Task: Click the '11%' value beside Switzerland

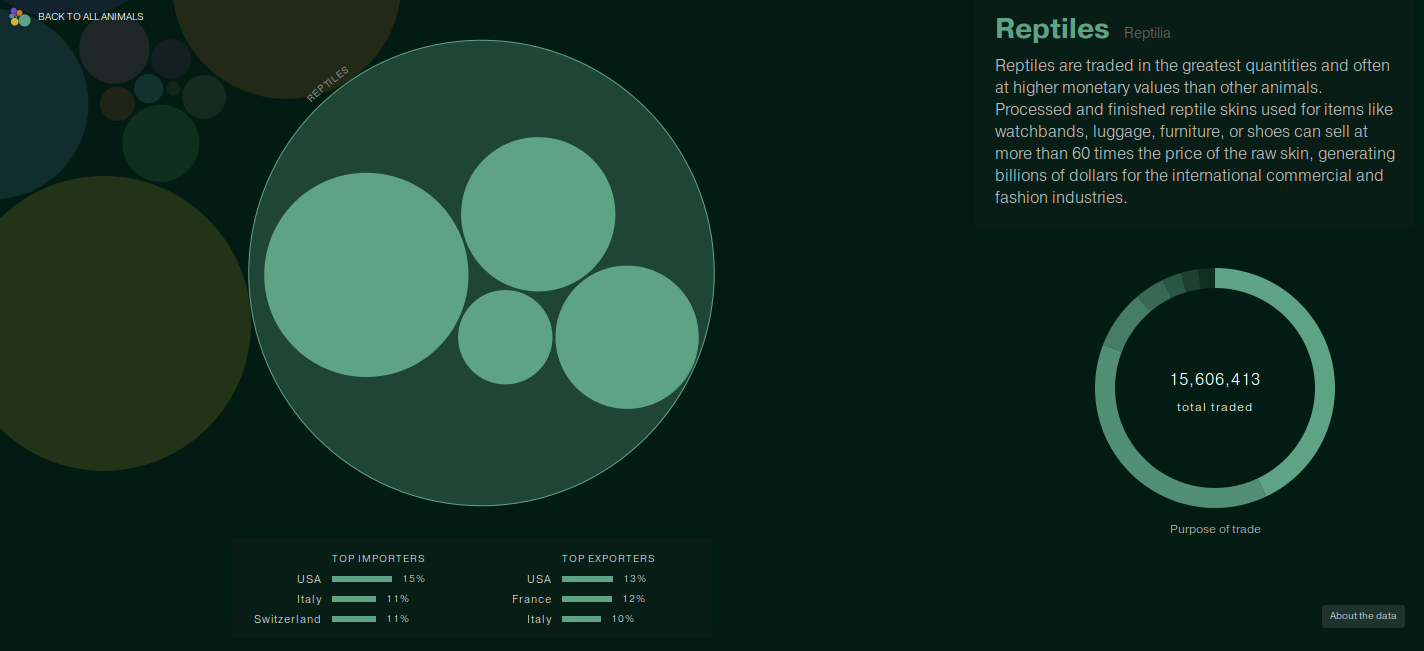Action: pos(398,619)
